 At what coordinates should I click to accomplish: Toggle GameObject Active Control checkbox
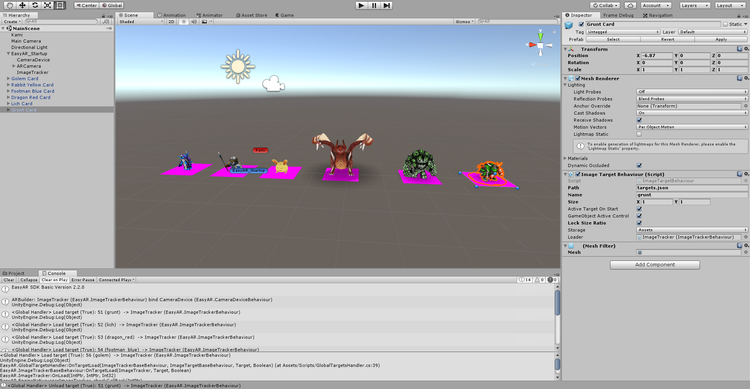click(x=640, y=216)
